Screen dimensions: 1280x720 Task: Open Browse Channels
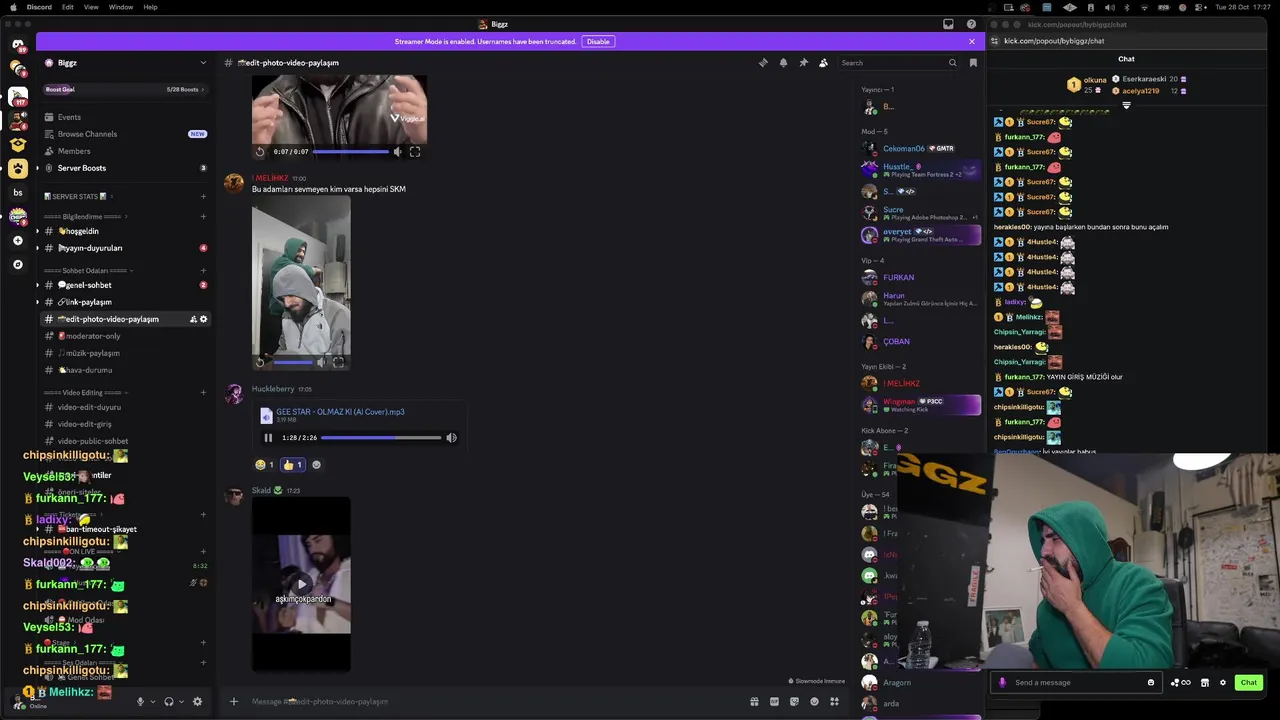coord(124,134)
